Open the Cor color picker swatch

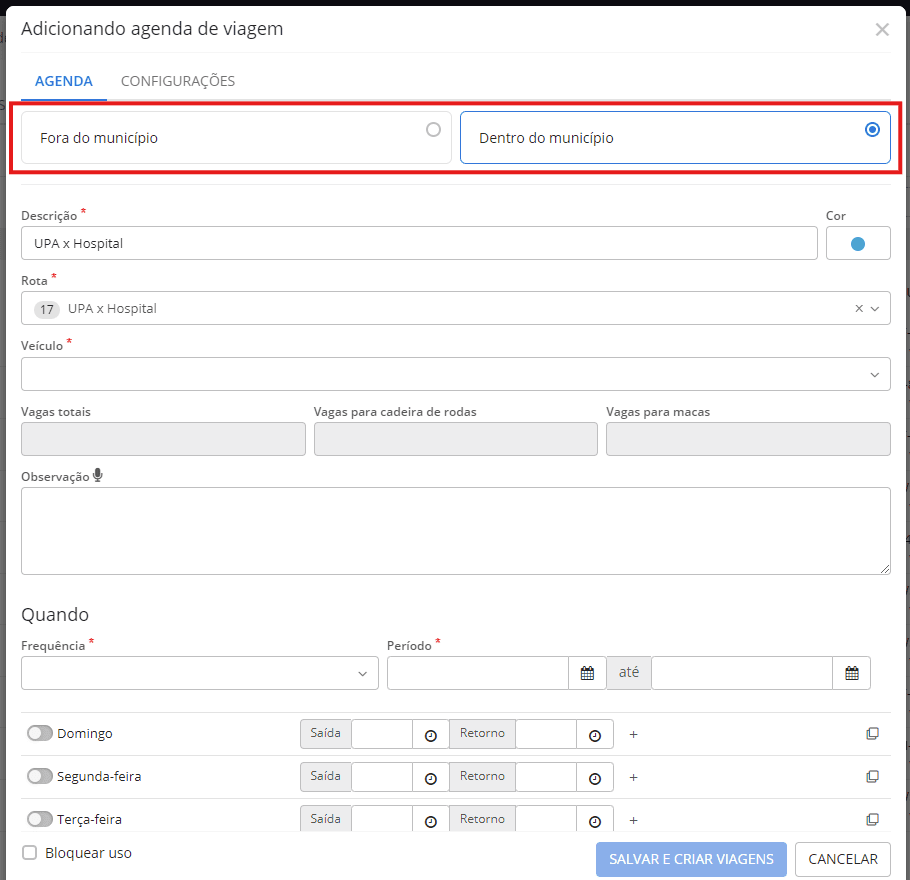click(x=858, y=243)
